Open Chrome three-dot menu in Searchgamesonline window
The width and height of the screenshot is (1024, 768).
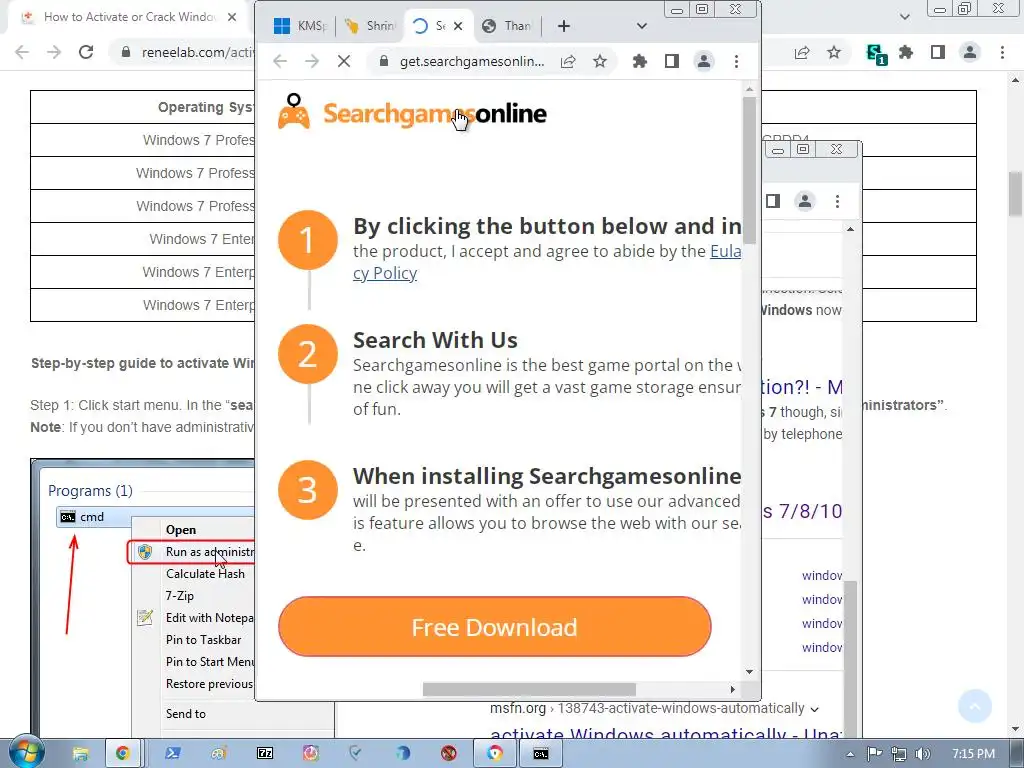[x=737, y=61]
